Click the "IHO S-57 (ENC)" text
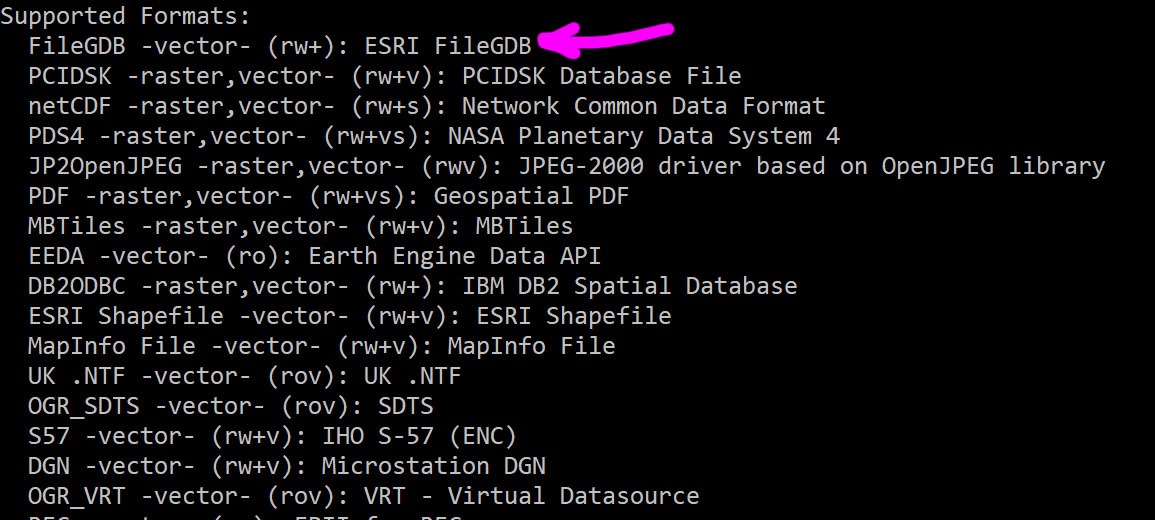1155x520 pixels. (419, 437)
